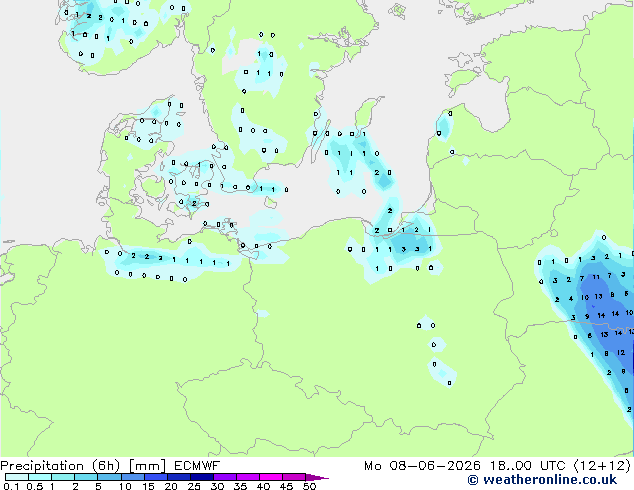Pick the 10–15 mm blue legend swatch

(x=132, y=477)
